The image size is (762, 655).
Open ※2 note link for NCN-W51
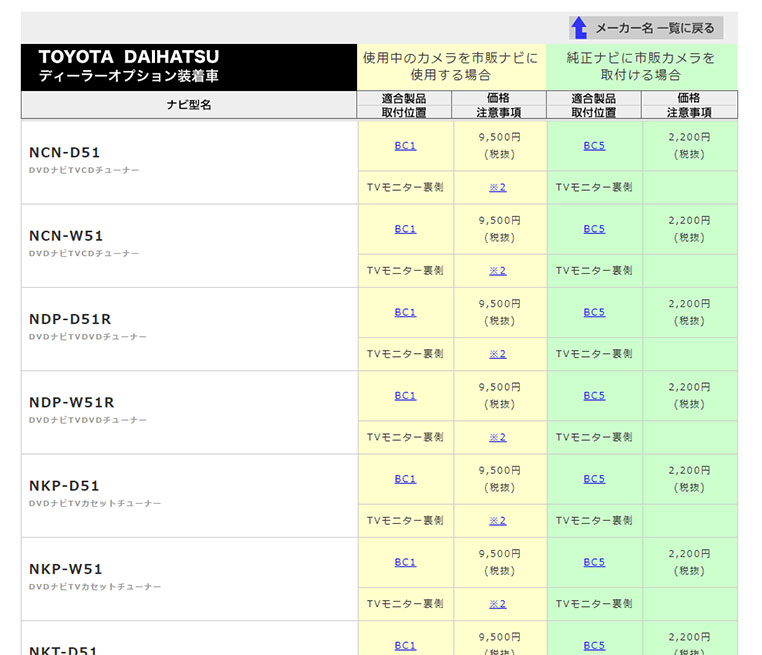[498, 271]
